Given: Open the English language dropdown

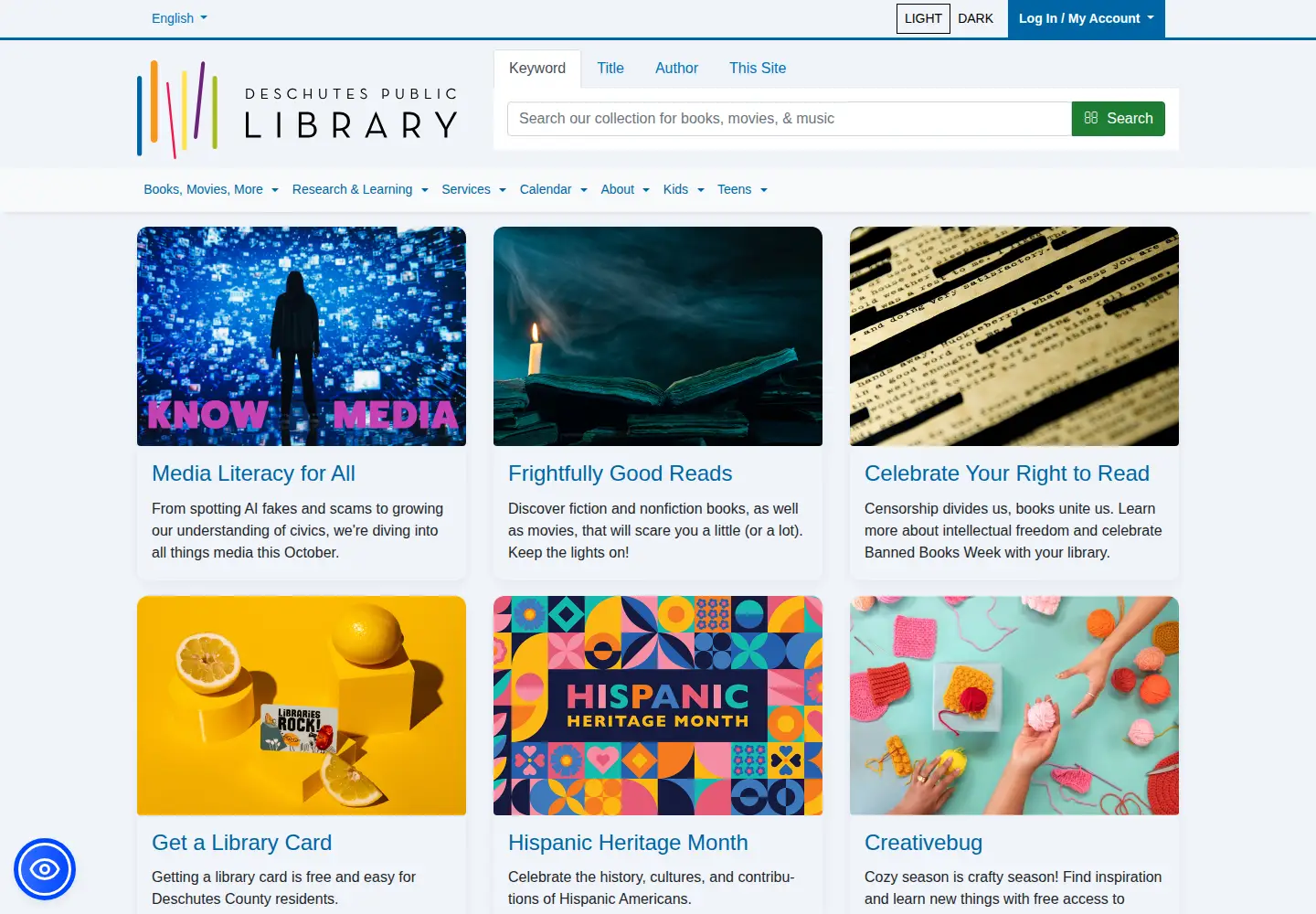Looking at the screenshot, I should pyautogui.click(x=179, y=18).
